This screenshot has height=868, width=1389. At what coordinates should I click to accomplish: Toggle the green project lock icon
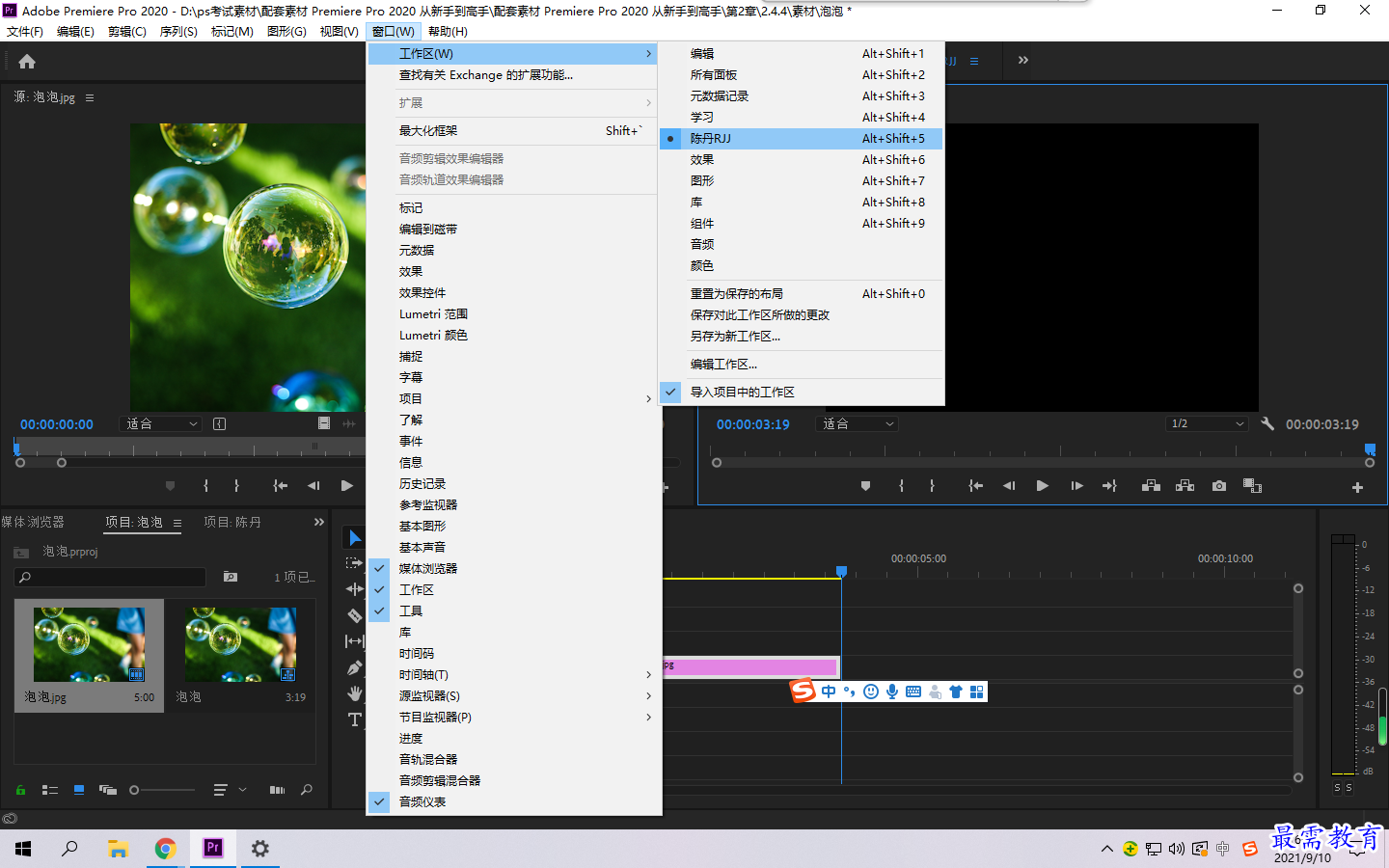pos(20,790)
